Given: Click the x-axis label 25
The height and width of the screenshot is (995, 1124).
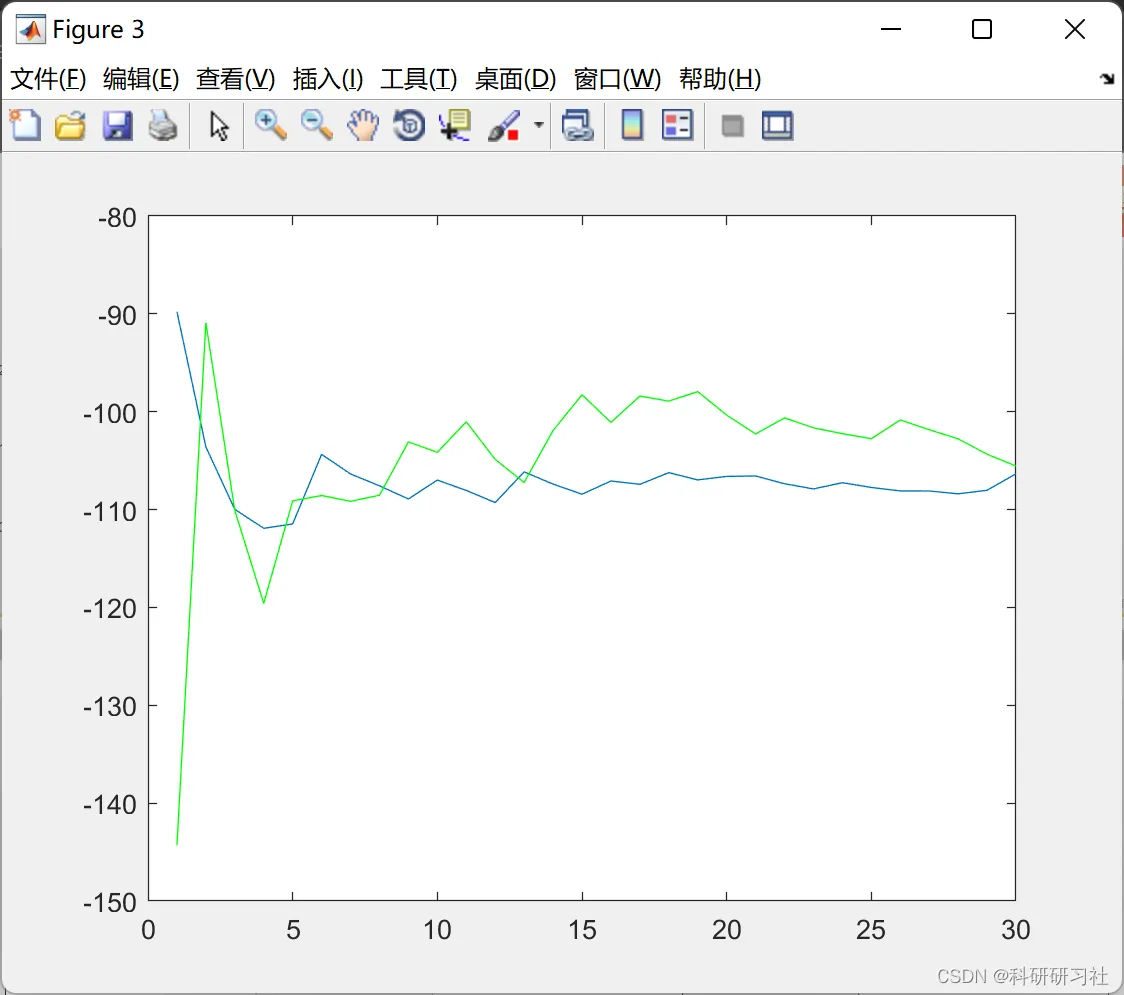Looking at the screenshot, I should 871,930.
